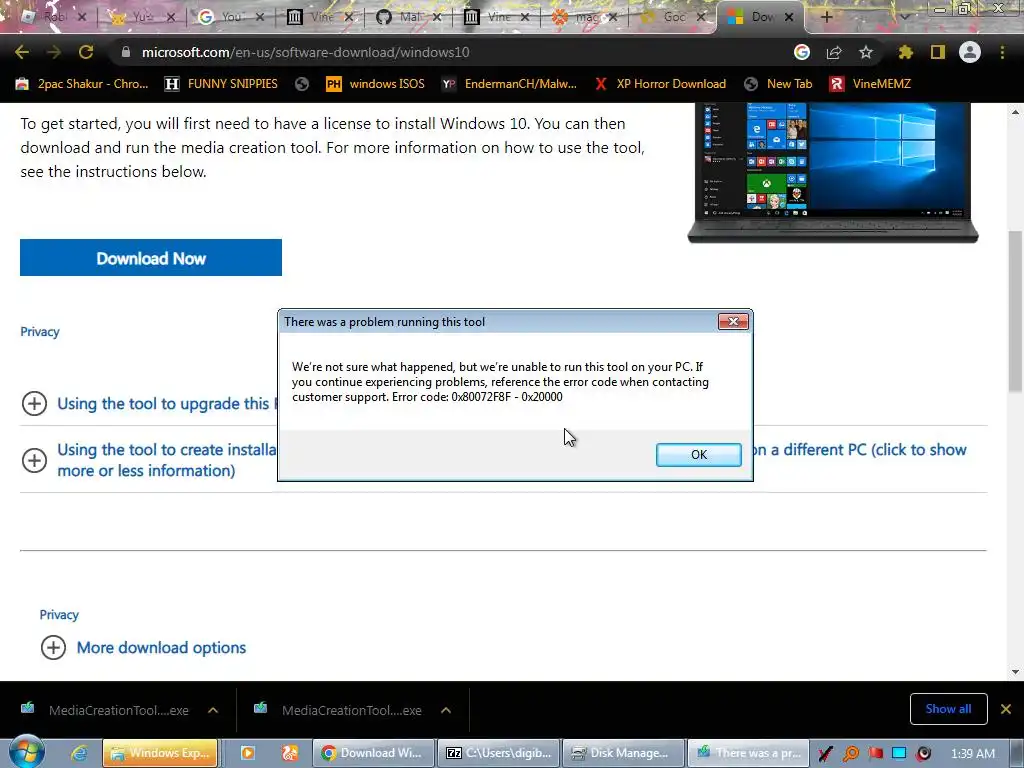Click the magnifier tray icon

(851, 754)
